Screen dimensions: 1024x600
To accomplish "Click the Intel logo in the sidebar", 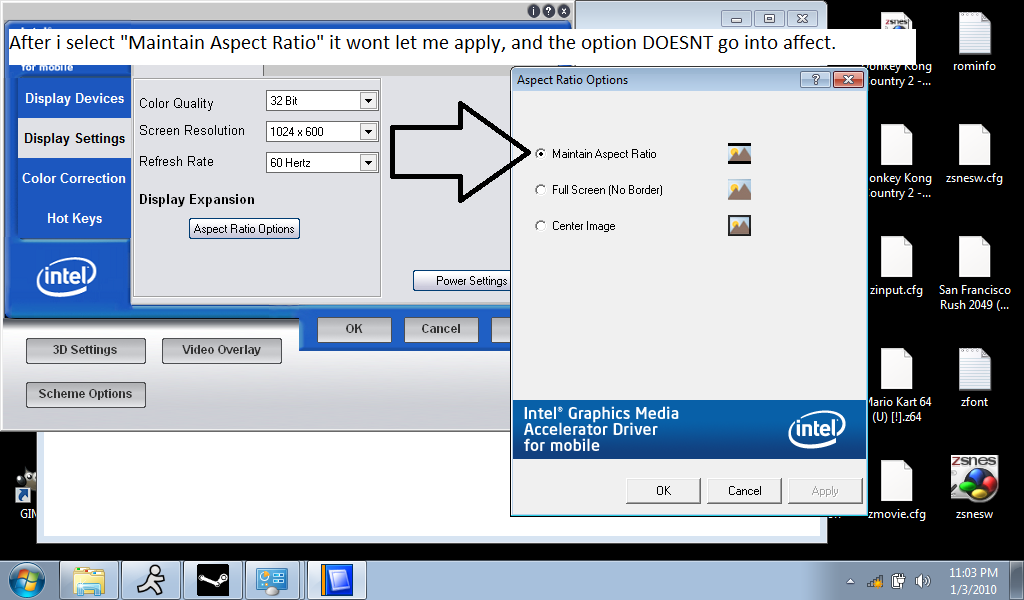I will pos(67,277).
